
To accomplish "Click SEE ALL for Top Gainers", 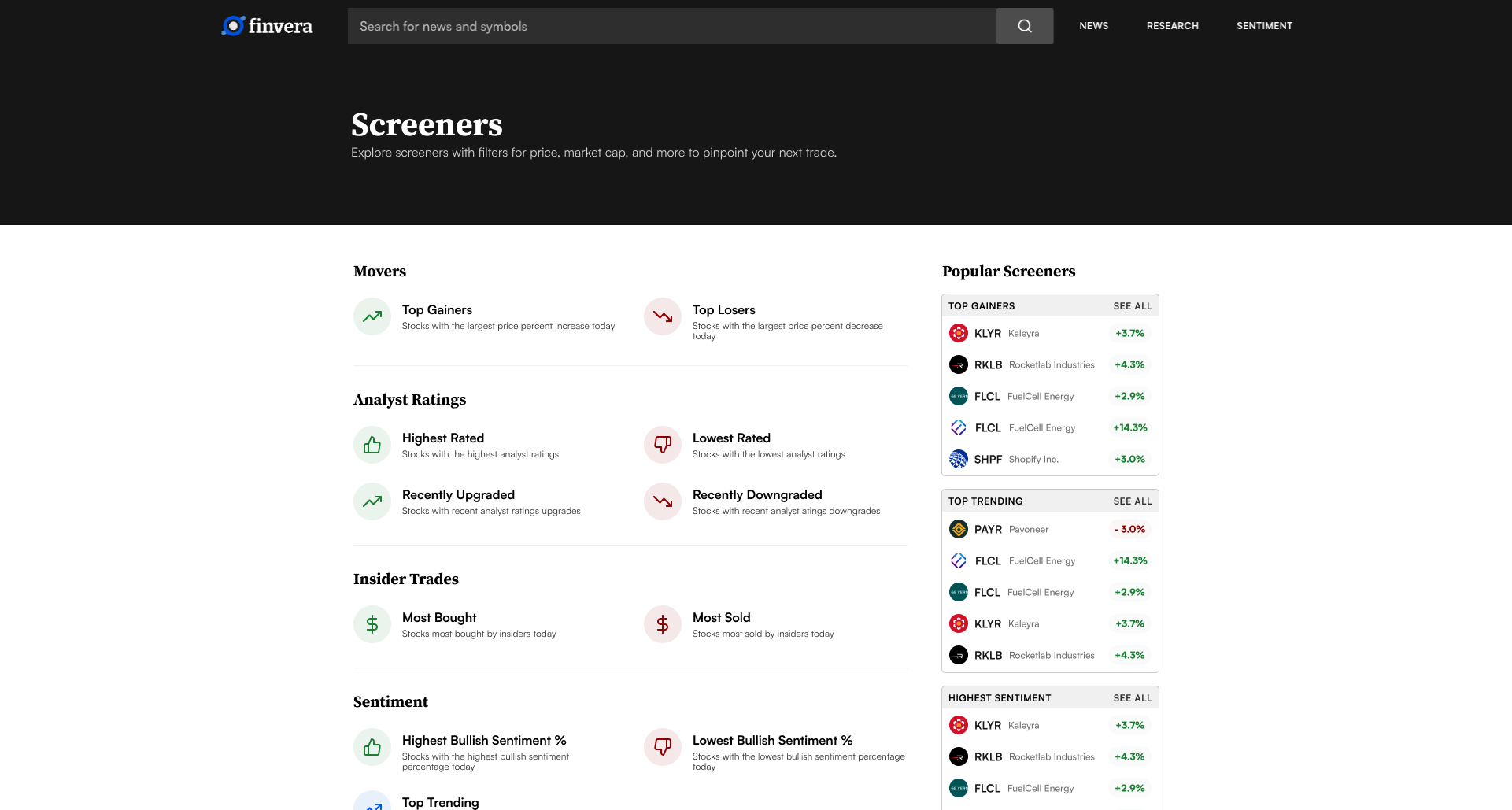I will coord(1132,306).
